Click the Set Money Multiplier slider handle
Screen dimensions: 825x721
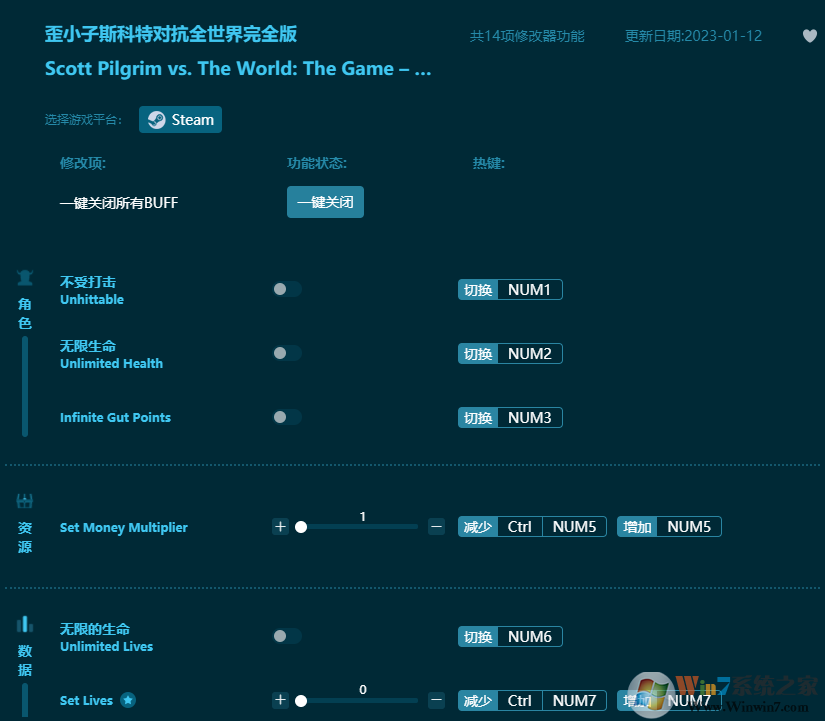[301, 527]
